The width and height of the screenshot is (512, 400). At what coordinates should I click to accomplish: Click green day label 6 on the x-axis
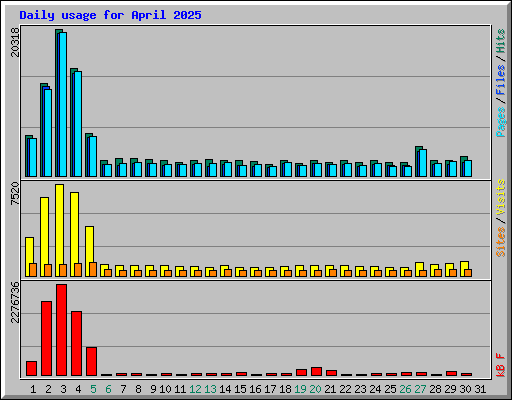108,389
